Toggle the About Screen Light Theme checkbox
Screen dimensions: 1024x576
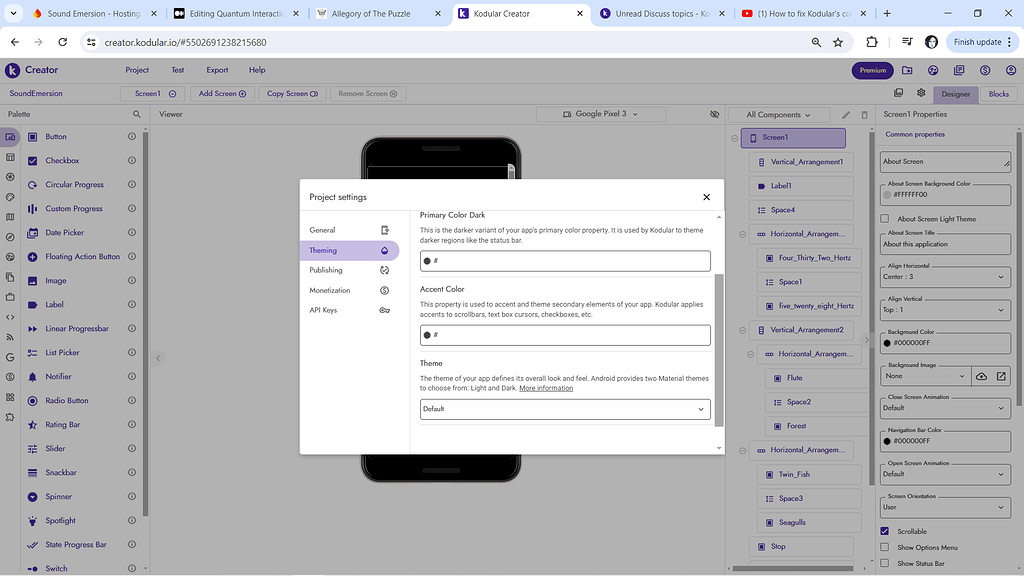coord(884,219)
